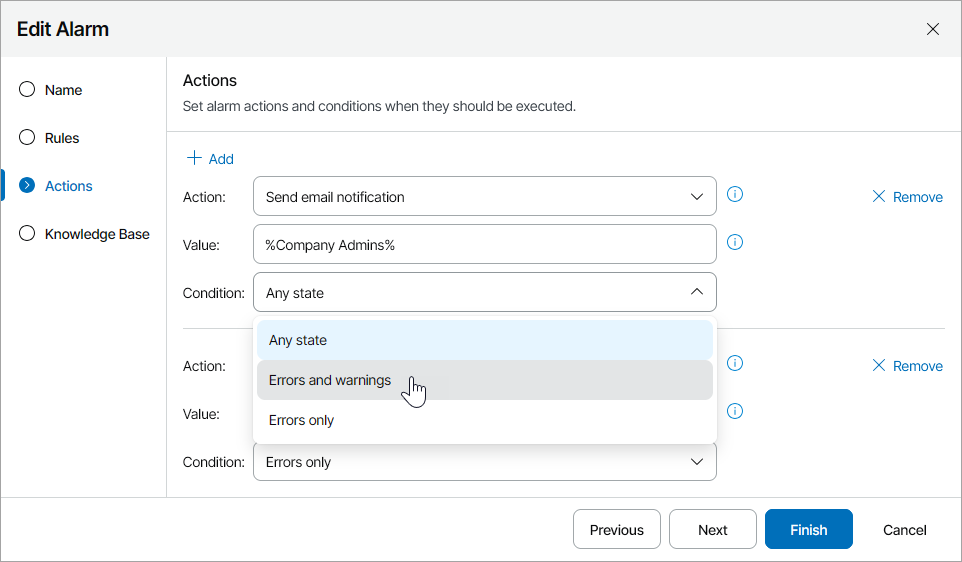Click the X icon of first Remove

879,197
